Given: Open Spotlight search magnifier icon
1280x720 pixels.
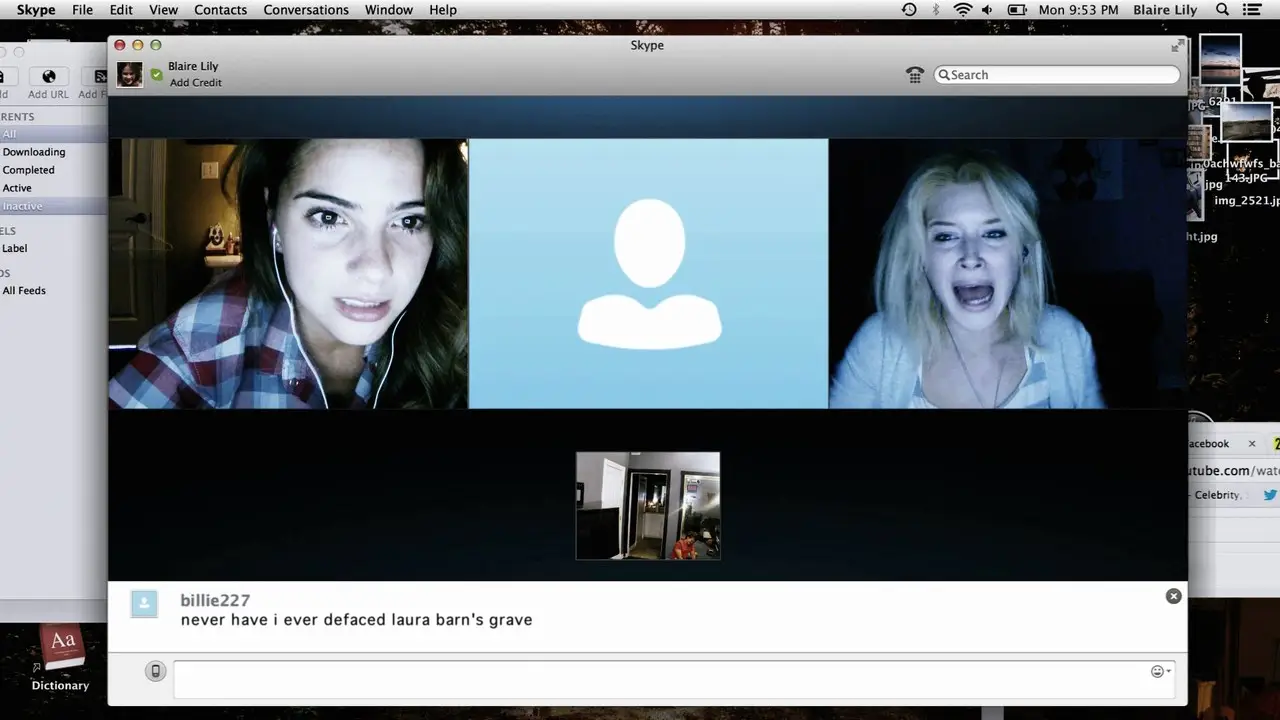Looking at the screenshot, I should point(1222,10).
